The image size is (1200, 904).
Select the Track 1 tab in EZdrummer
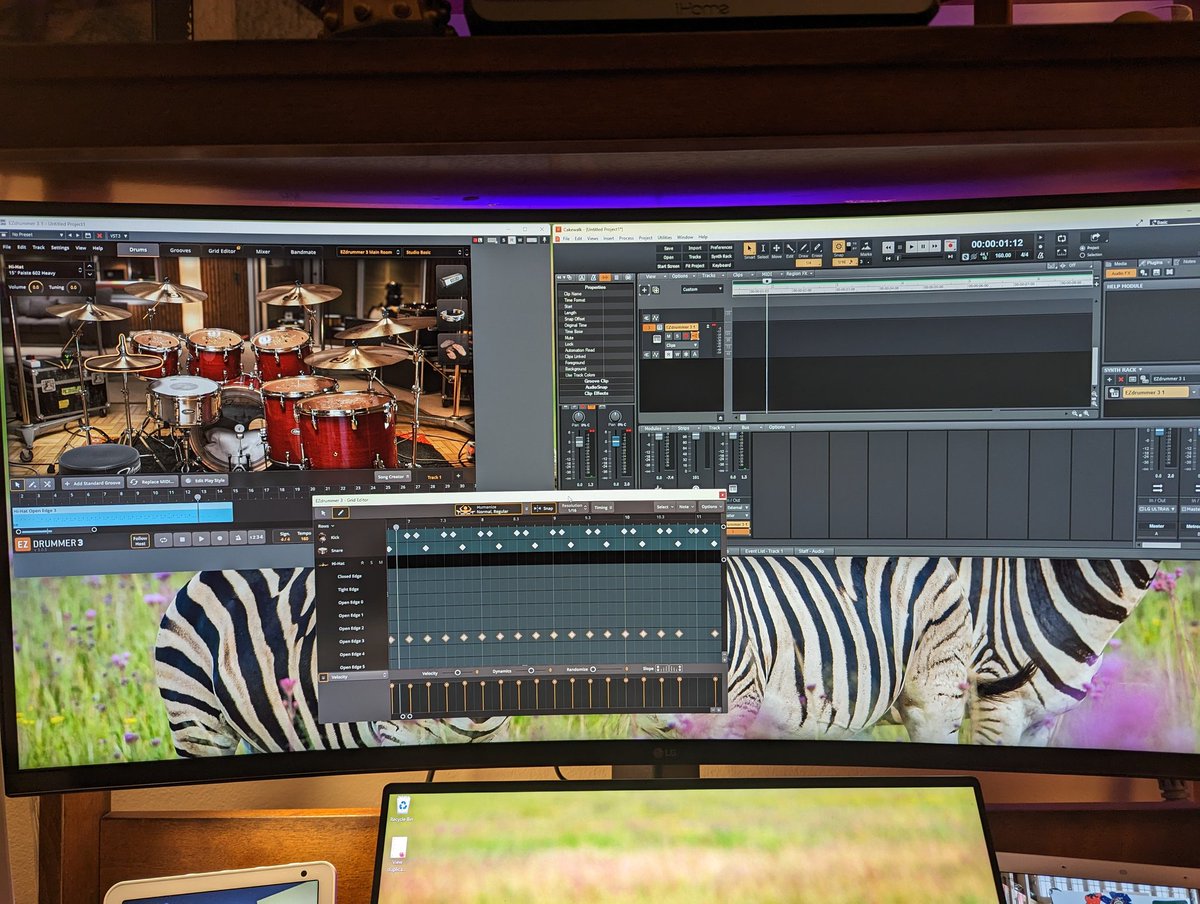point(434,477)
